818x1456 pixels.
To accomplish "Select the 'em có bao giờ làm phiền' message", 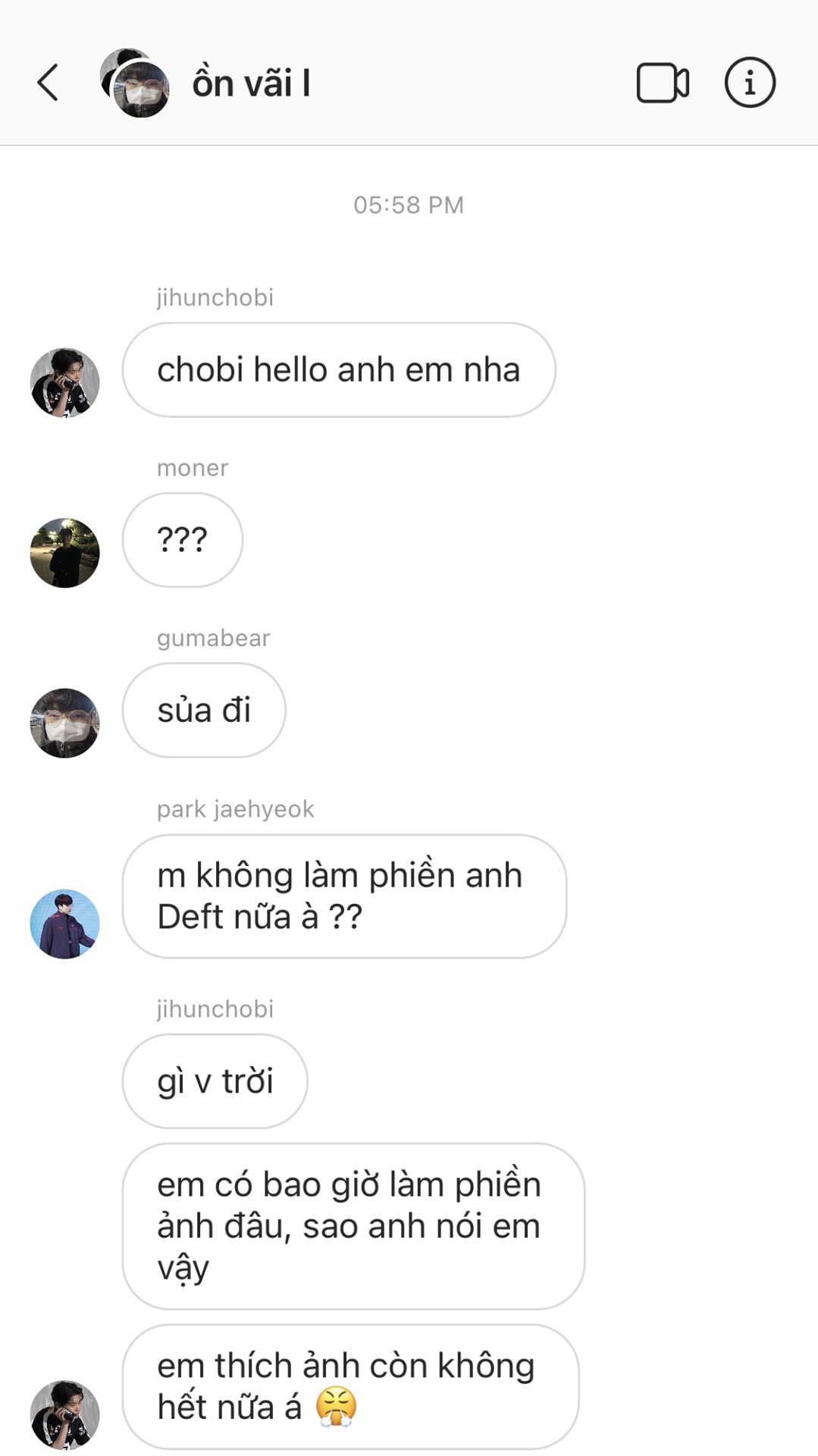I will click(353, 1226).
